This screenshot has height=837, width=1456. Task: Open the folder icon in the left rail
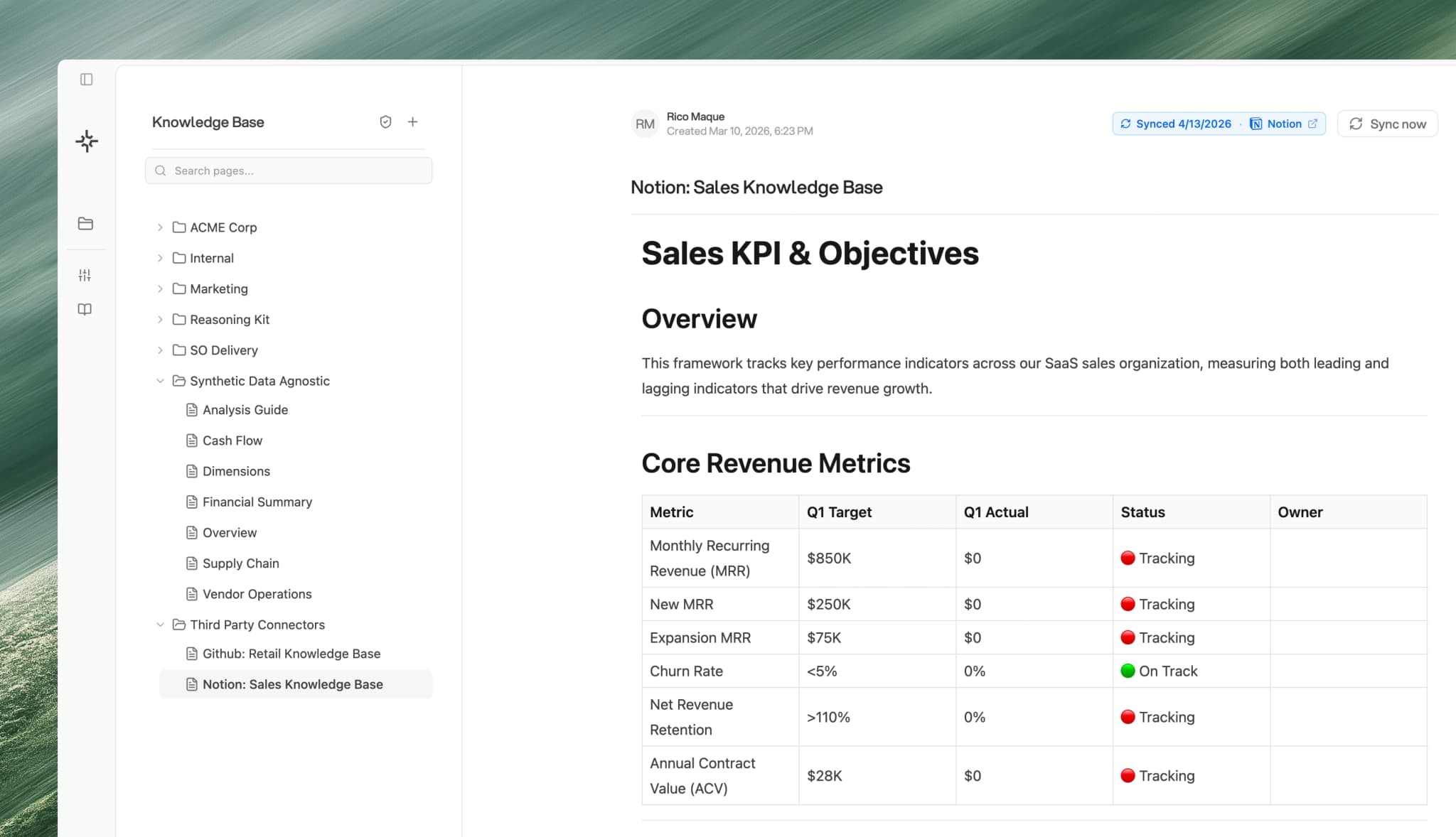[x=85, y=223]
